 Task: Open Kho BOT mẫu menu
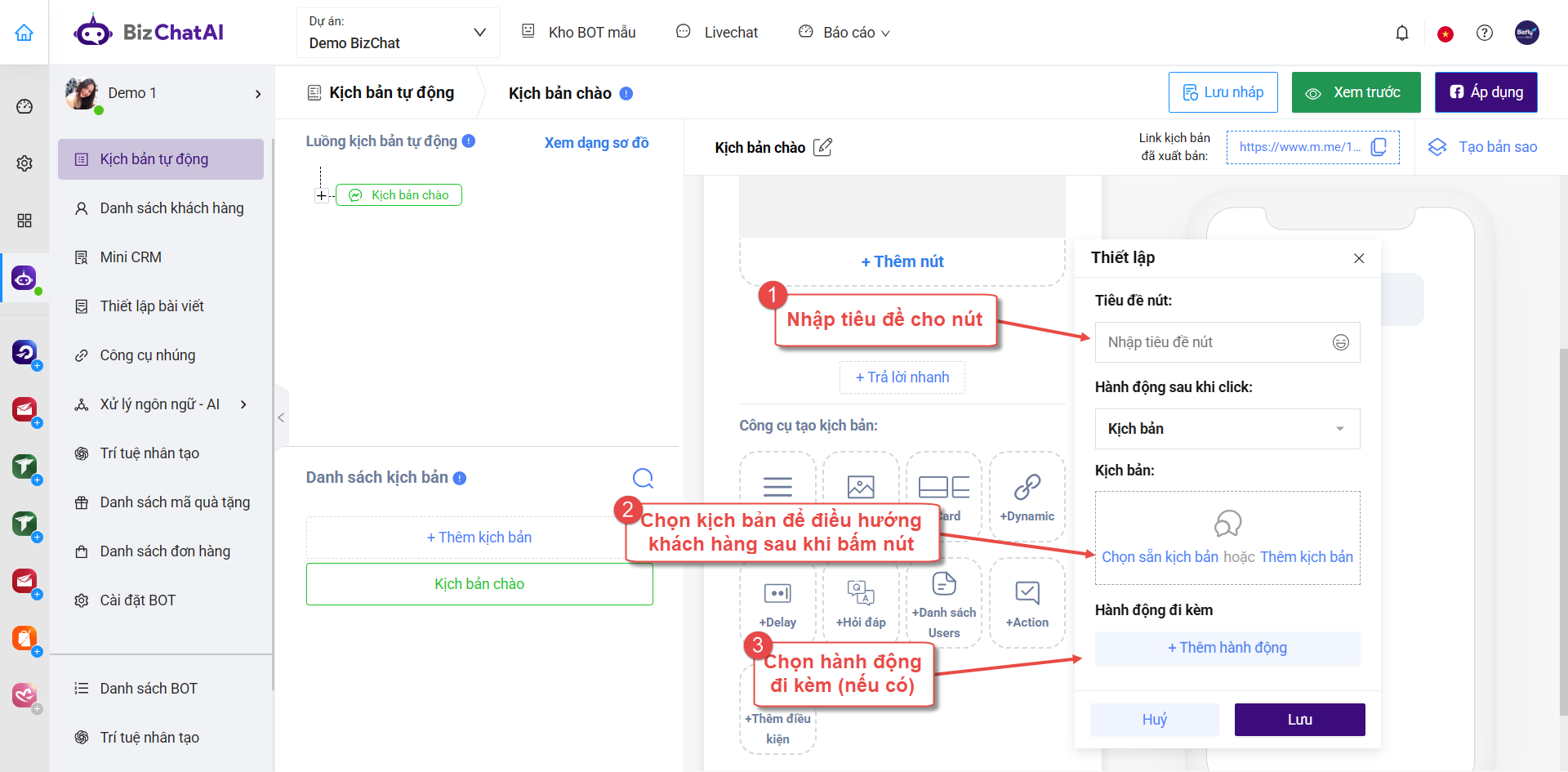tap(578, 33)
